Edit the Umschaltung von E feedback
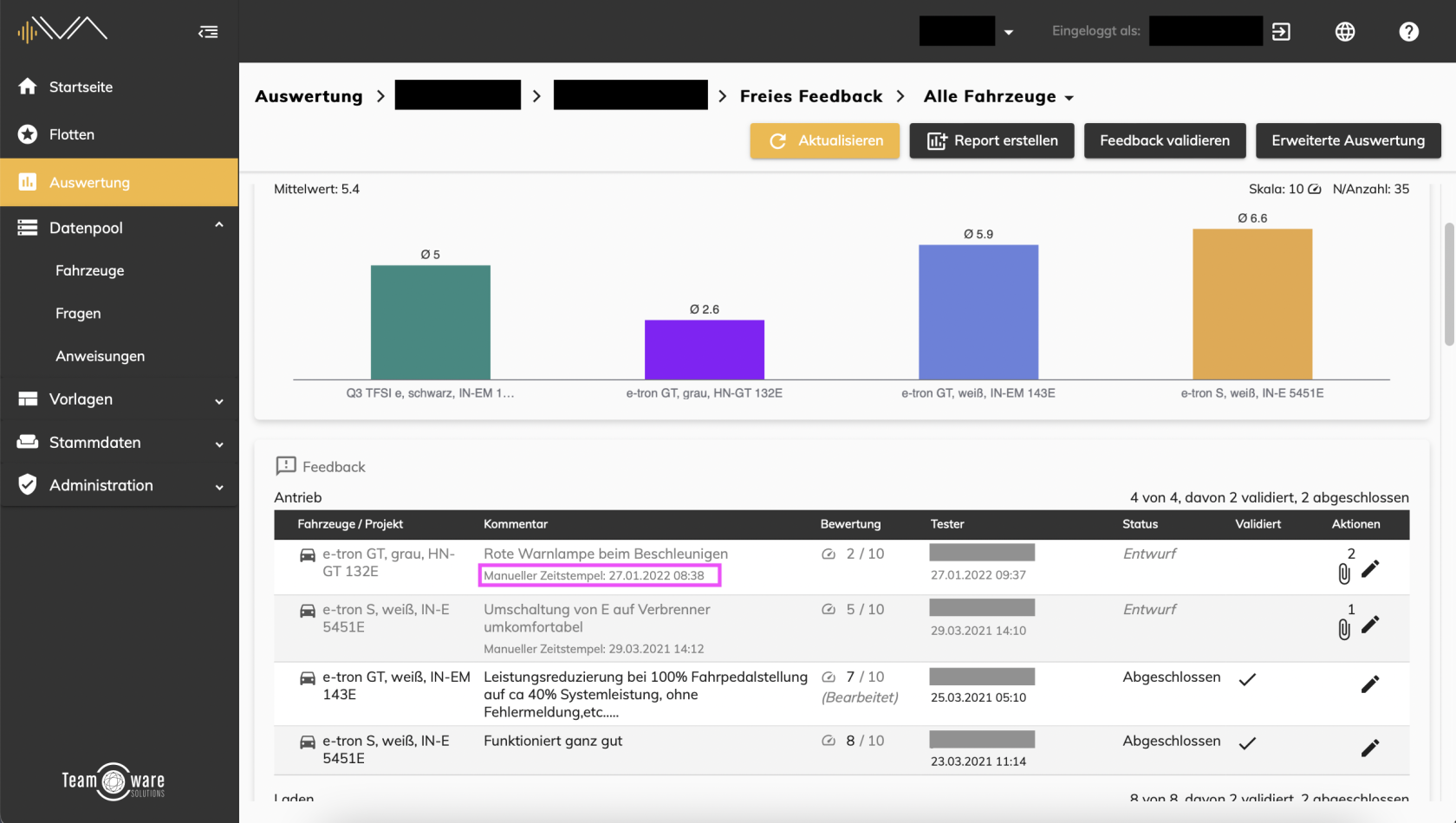Screen dimensions: 1456x823 (x=1370, y=625)
